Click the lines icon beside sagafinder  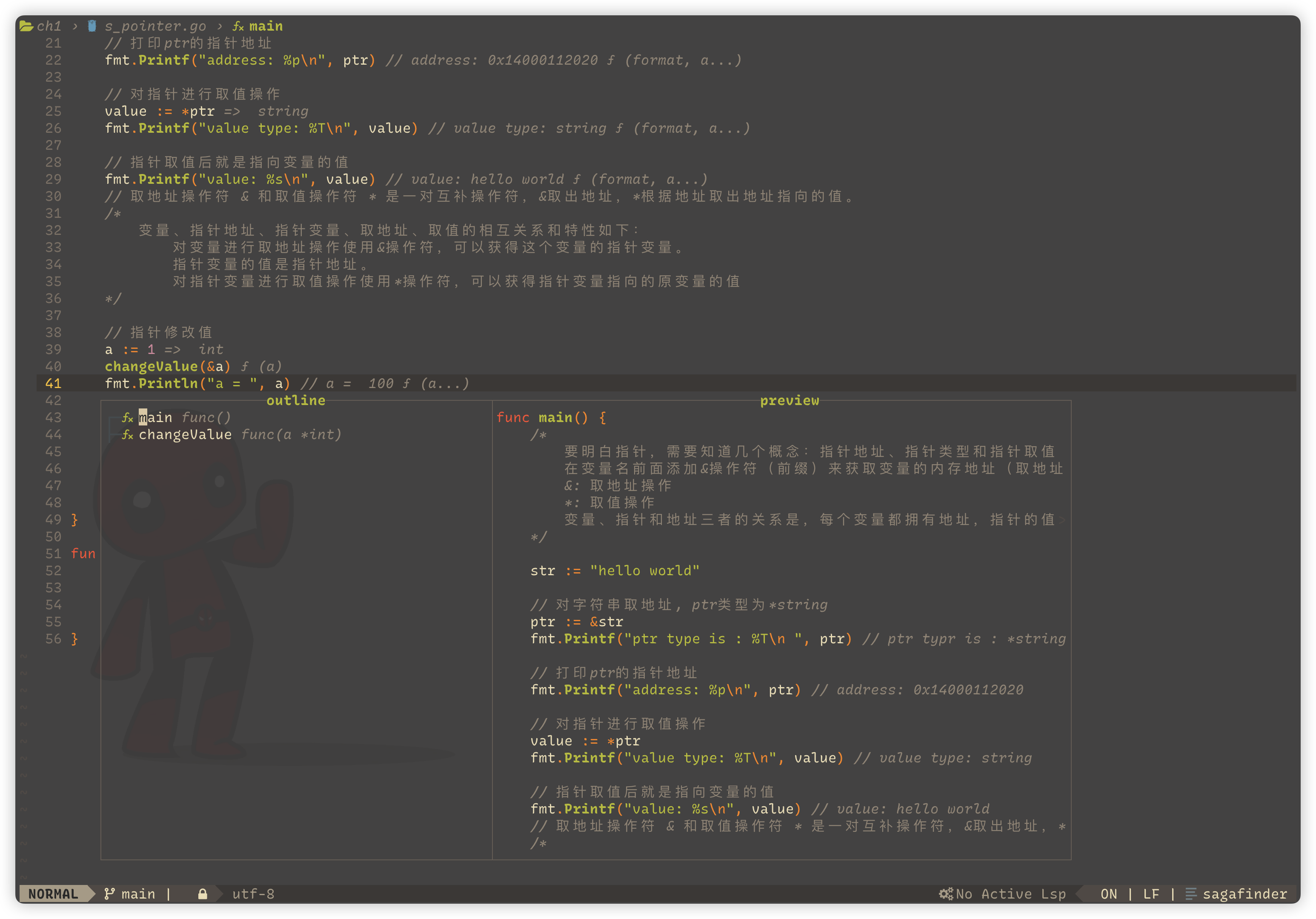pyautogui.click(x=1191, y=894)
